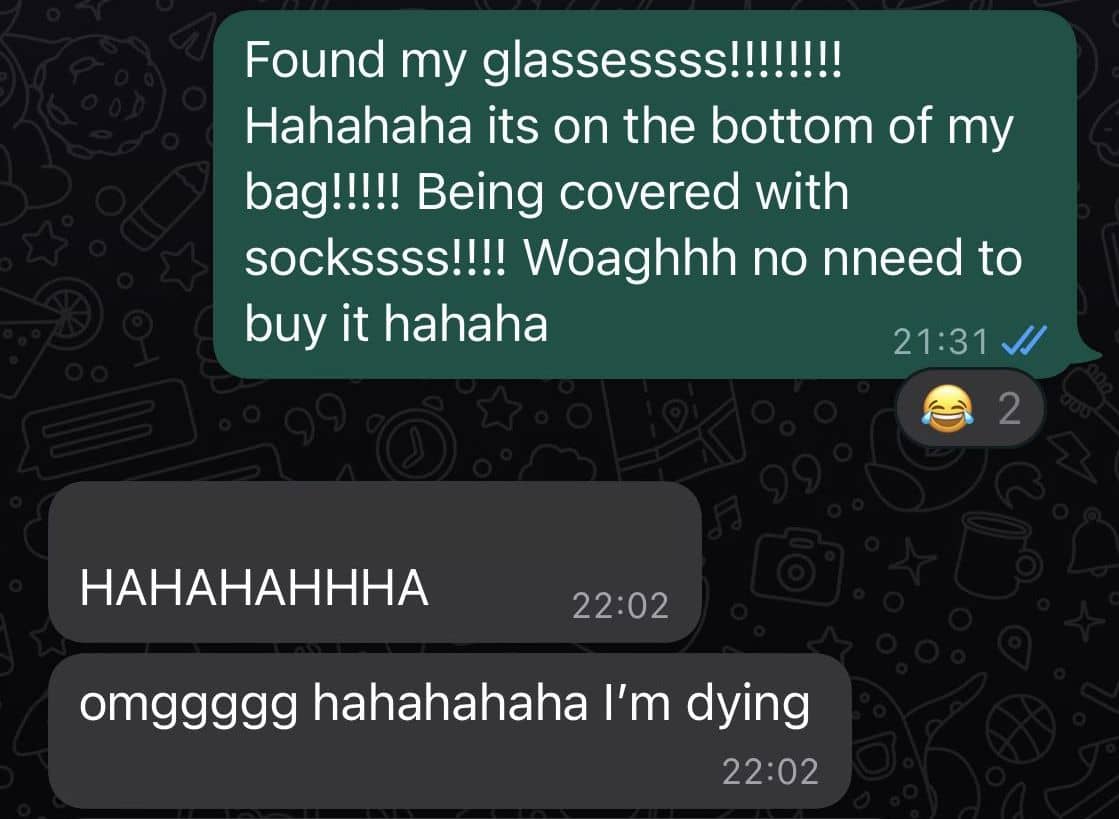Click the bell doodle in the wallpaper
The height and width of the screenshot is (819, 1119).
tap(1093, 543)
